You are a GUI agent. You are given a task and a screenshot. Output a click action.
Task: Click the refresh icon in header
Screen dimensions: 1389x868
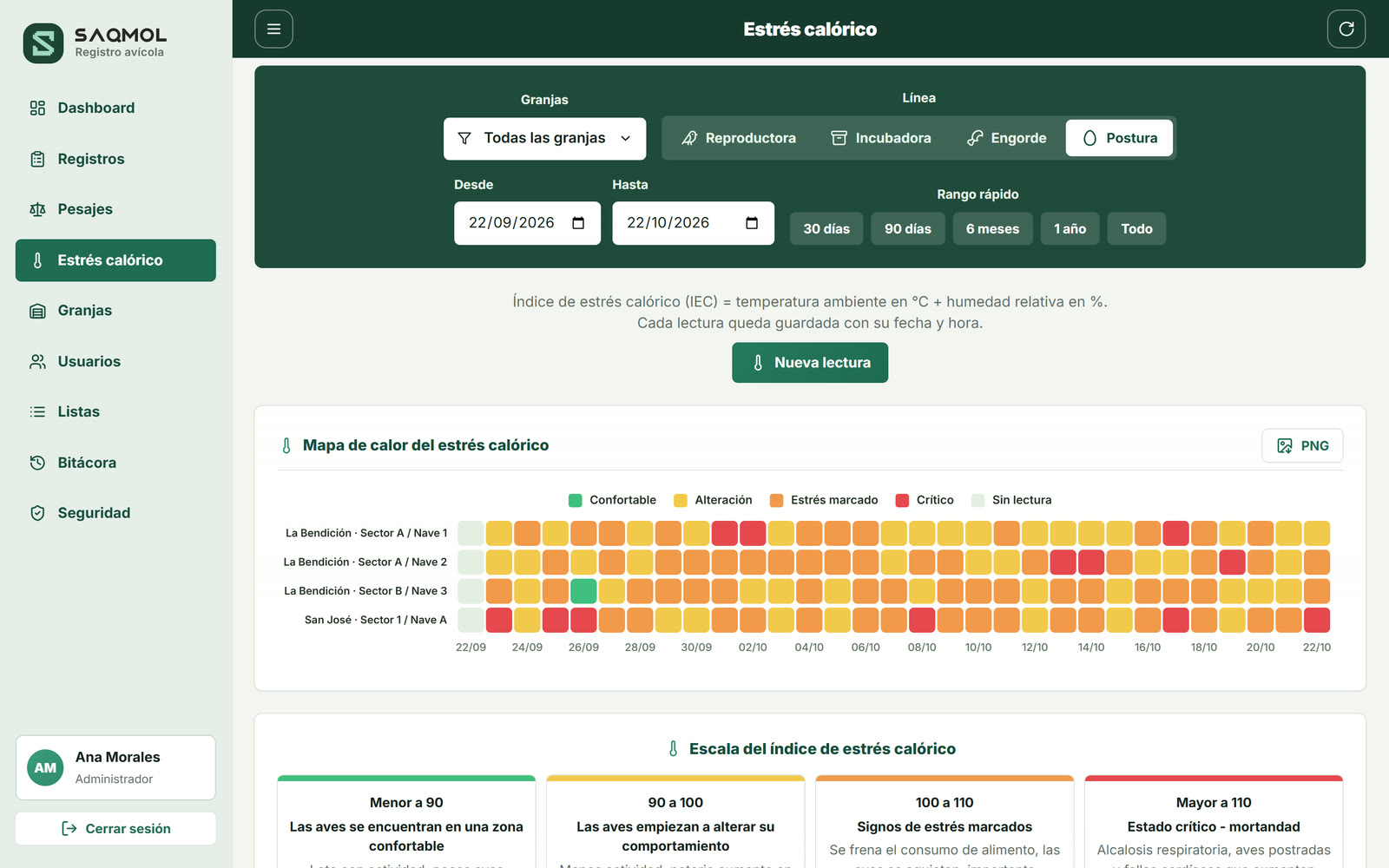click(1346, 29)
